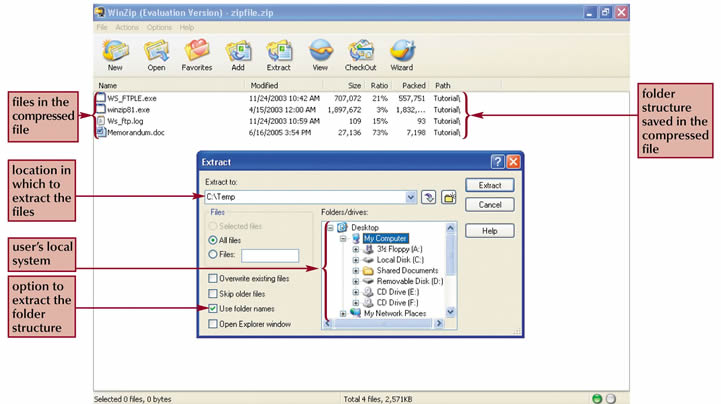Screen dimensions: 721x404
Task: Click the Local Disk (C:) drive icon
Action: pos(368,260)
